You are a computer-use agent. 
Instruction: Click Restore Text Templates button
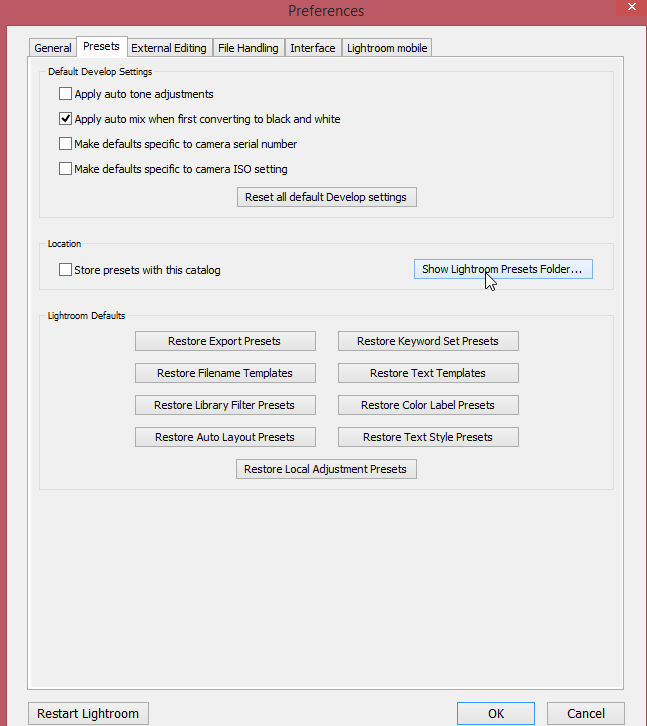[428, 373]
